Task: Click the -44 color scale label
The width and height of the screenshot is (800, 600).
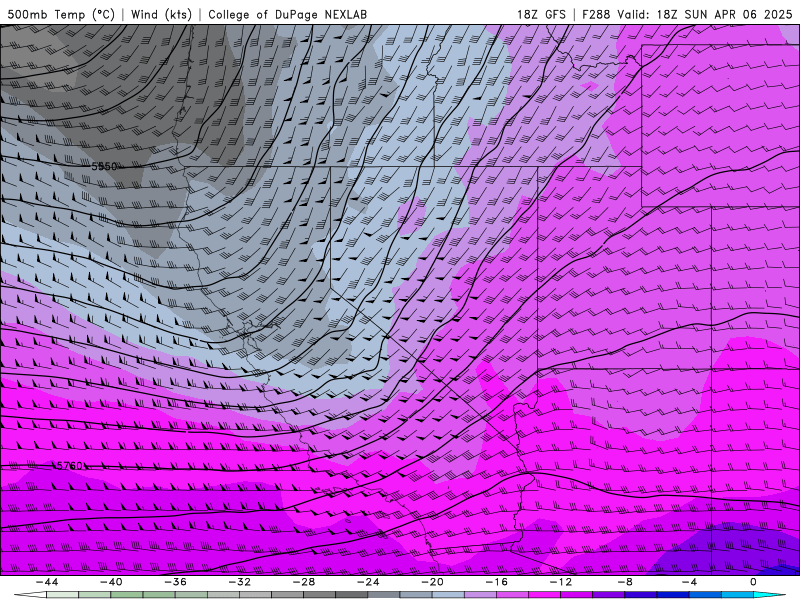Action: pyautogui.click(x=47, y=582)
